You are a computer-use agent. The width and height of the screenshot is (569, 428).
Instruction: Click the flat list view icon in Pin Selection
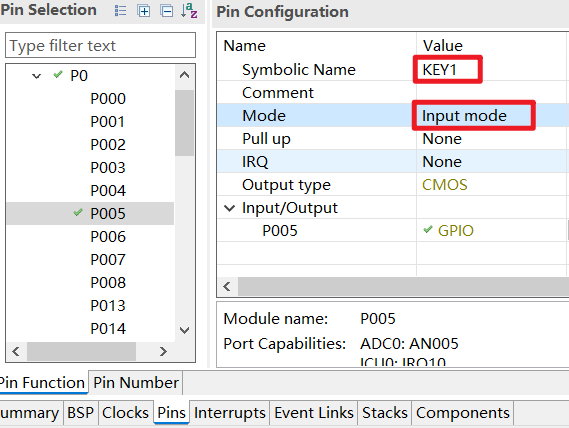pos(120,11)
